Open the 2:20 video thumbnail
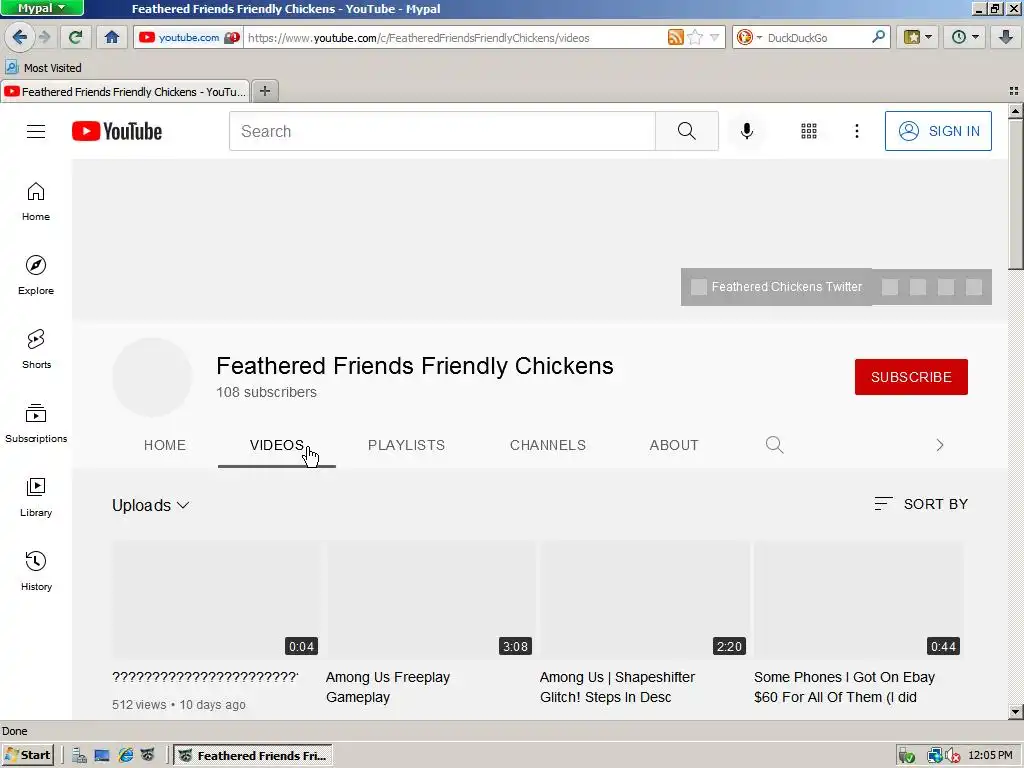This screenshot has height=768, width=1024. (644, 600)
